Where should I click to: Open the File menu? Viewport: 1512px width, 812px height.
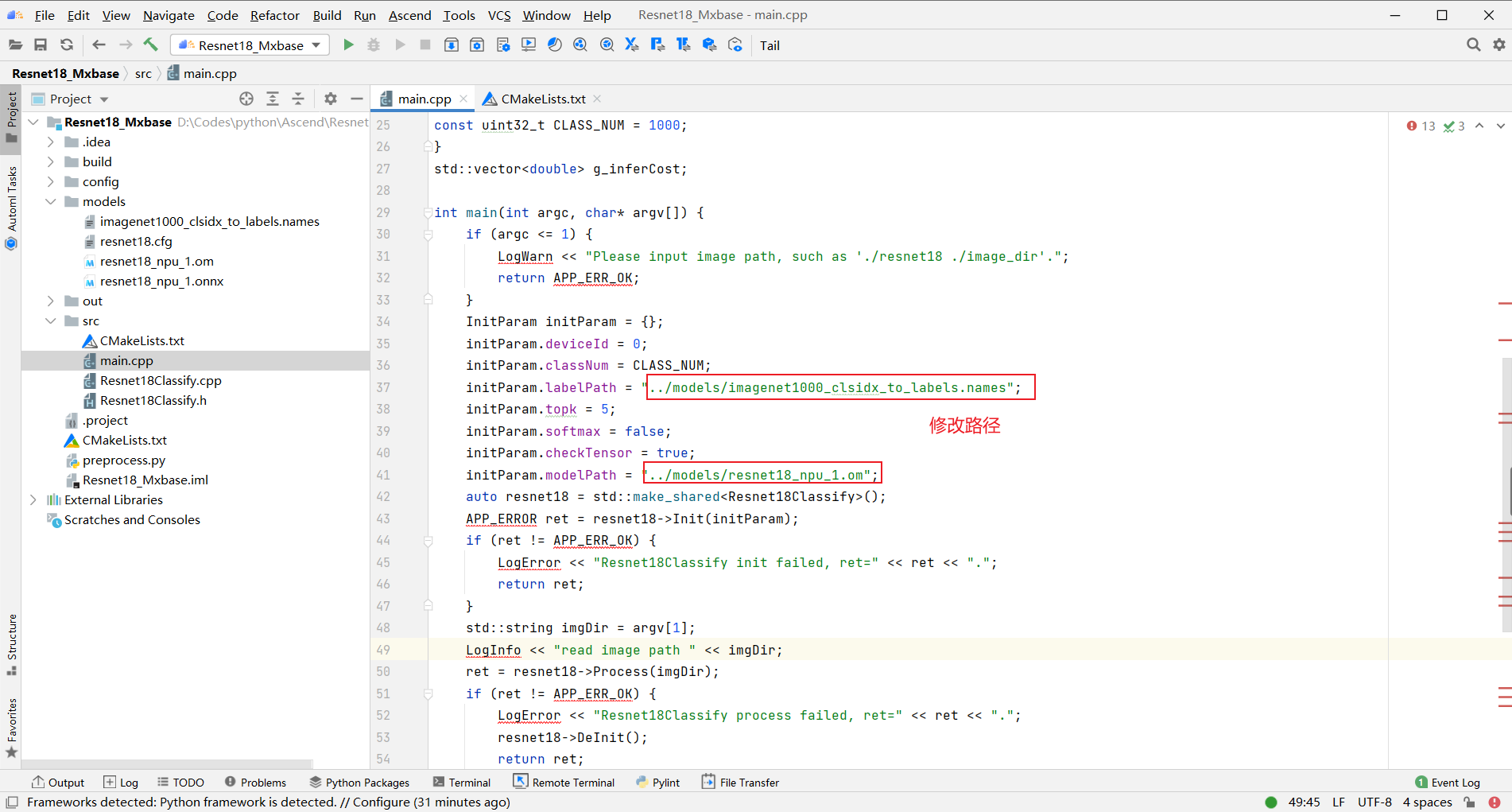click(x=45, y=15)
